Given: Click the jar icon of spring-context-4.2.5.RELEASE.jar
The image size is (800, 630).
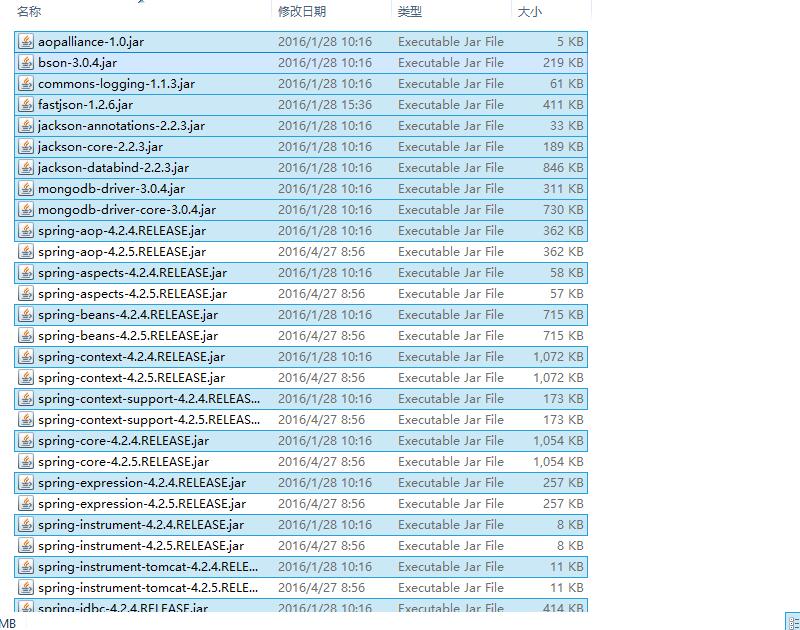Looking at the screenshot, I should click(26, 377).
